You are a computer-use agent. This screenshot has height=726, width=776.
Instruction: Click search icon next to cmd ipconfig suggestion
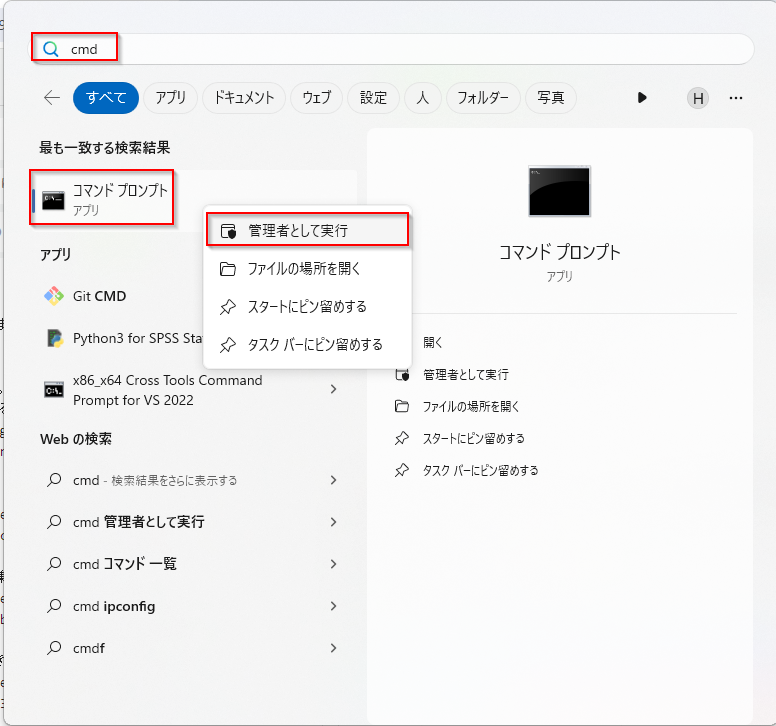[54, 606]
